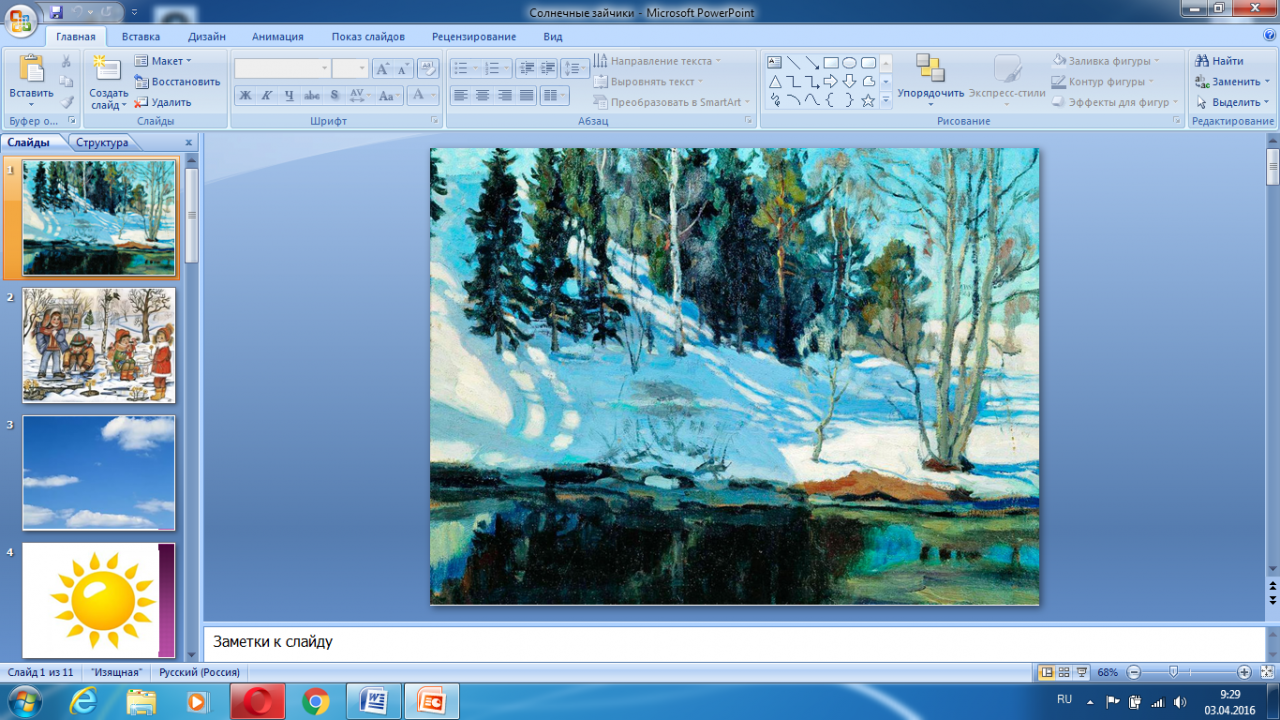
Task: Click zoom slider handle in status bar
Action: (x=1173, y=672)
